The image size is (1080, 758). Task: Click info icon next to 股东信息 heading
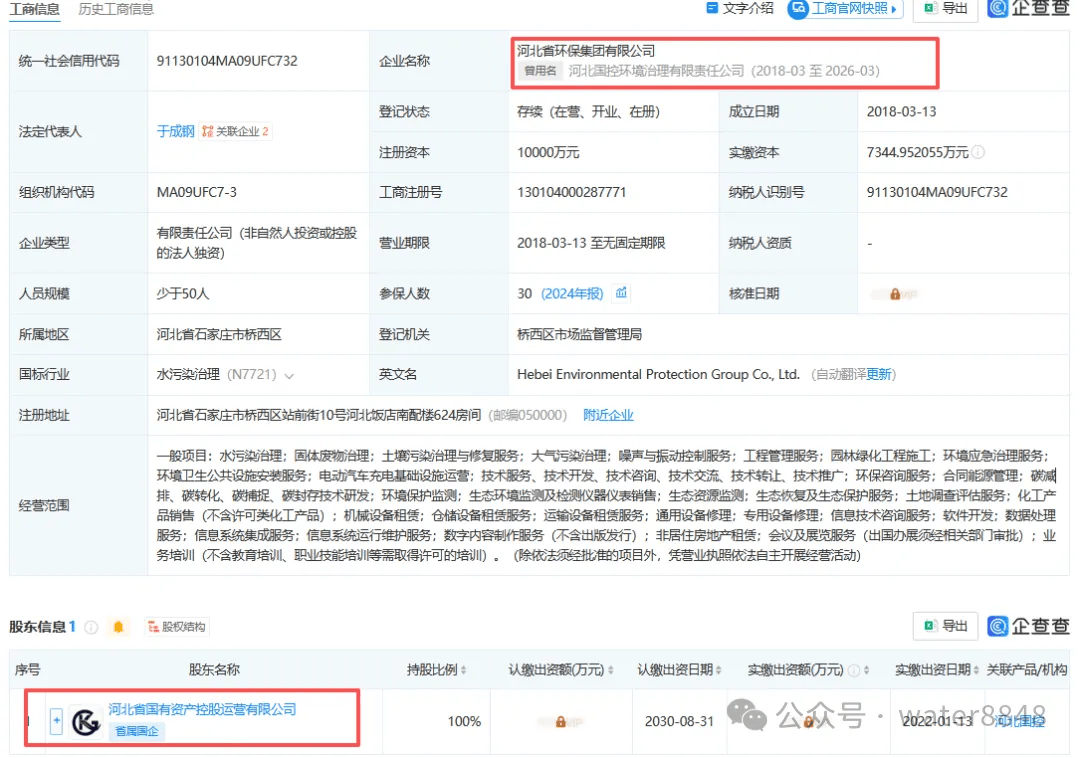[91, 627]
